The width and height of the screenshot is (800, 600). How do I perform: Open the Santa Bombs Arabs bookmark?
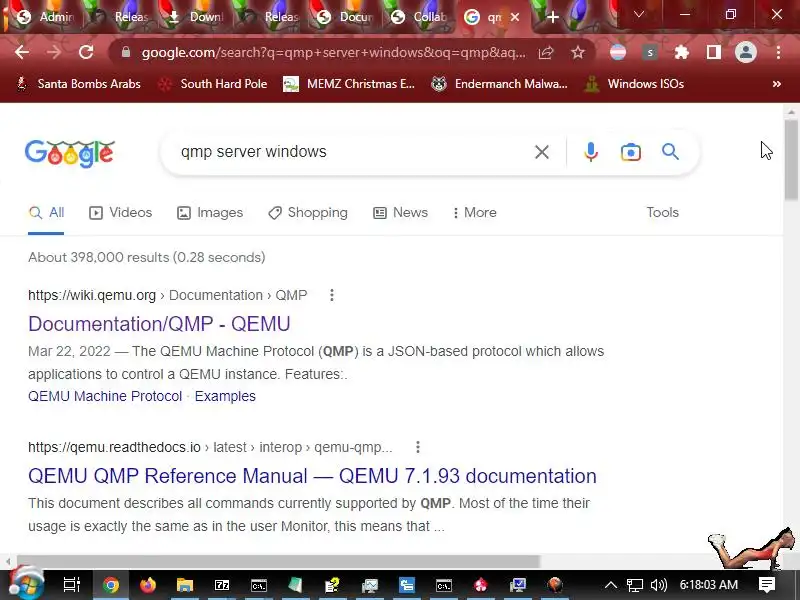pos(78,84)
